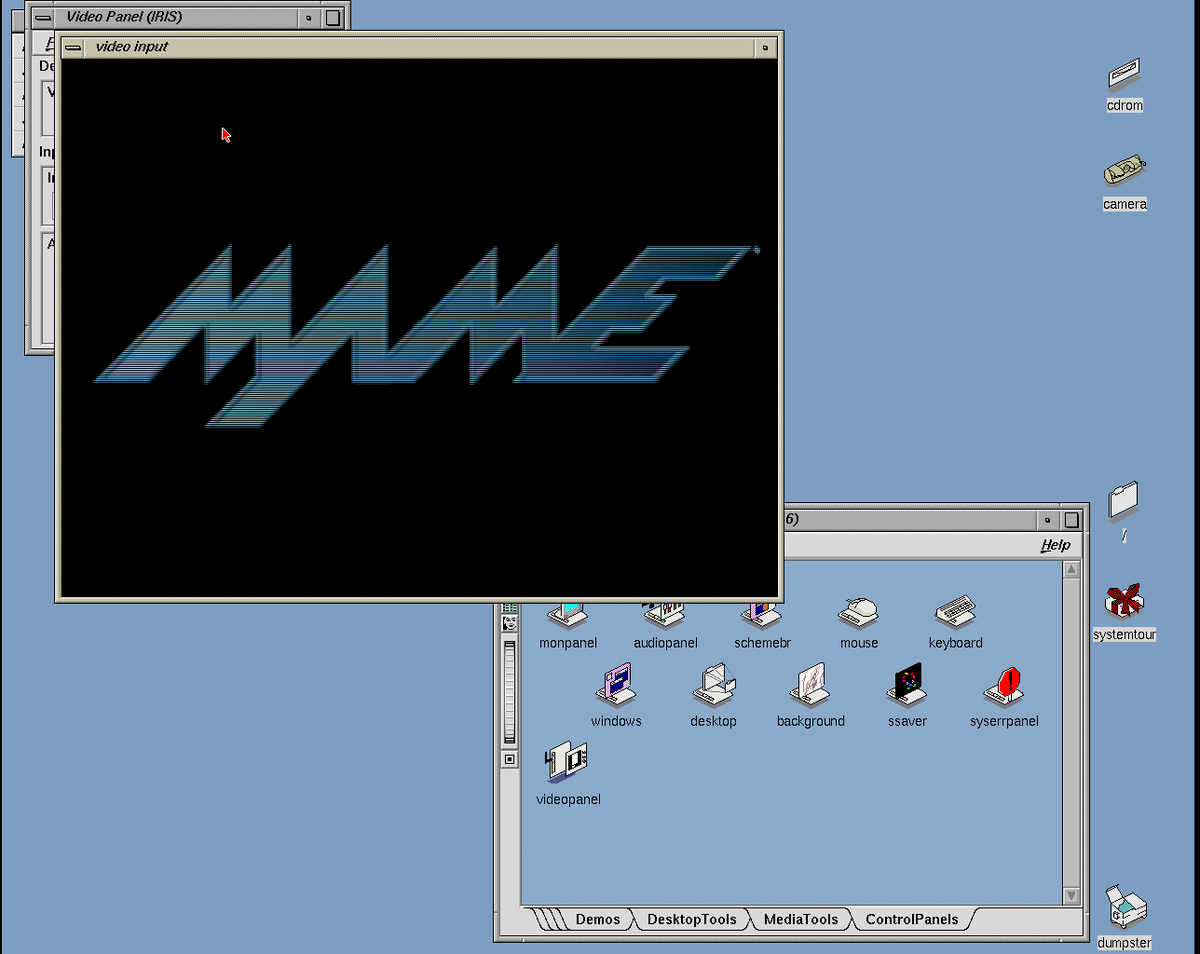This screenshot has width=1200, height=954.
Task: Click the grid view icon in catalog sidebar
Action: (x=510, y=607)
